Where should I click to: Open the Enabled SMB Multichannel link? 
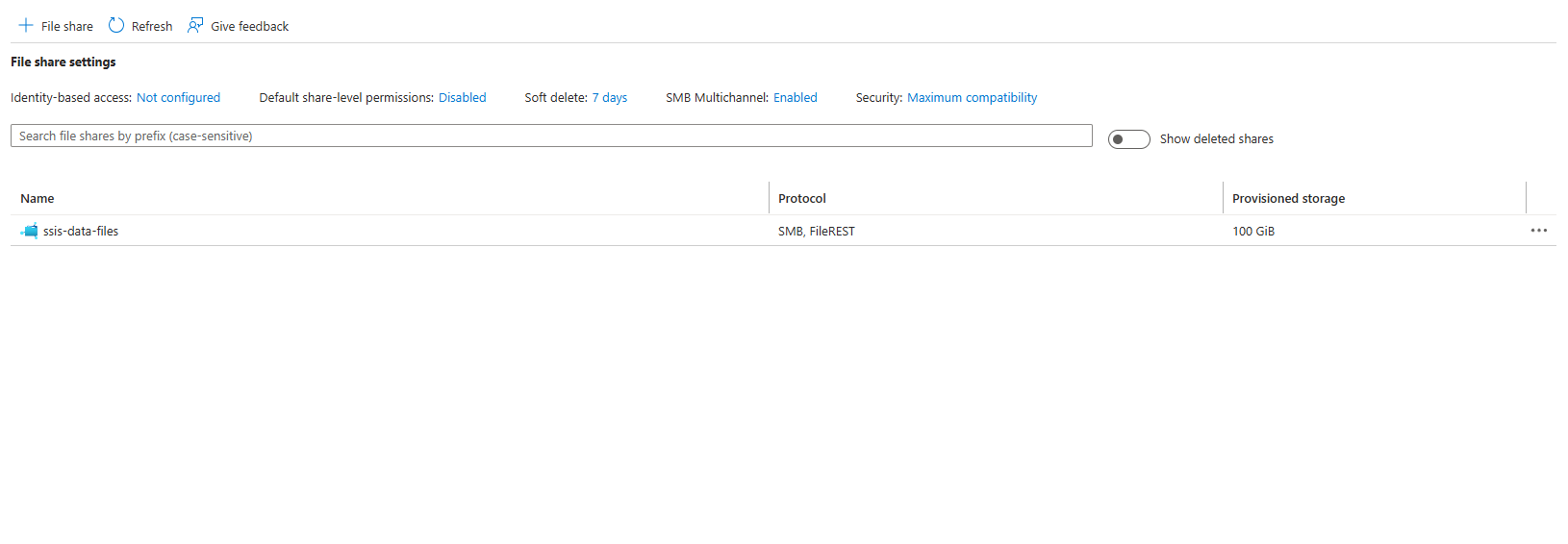[796, 98]
